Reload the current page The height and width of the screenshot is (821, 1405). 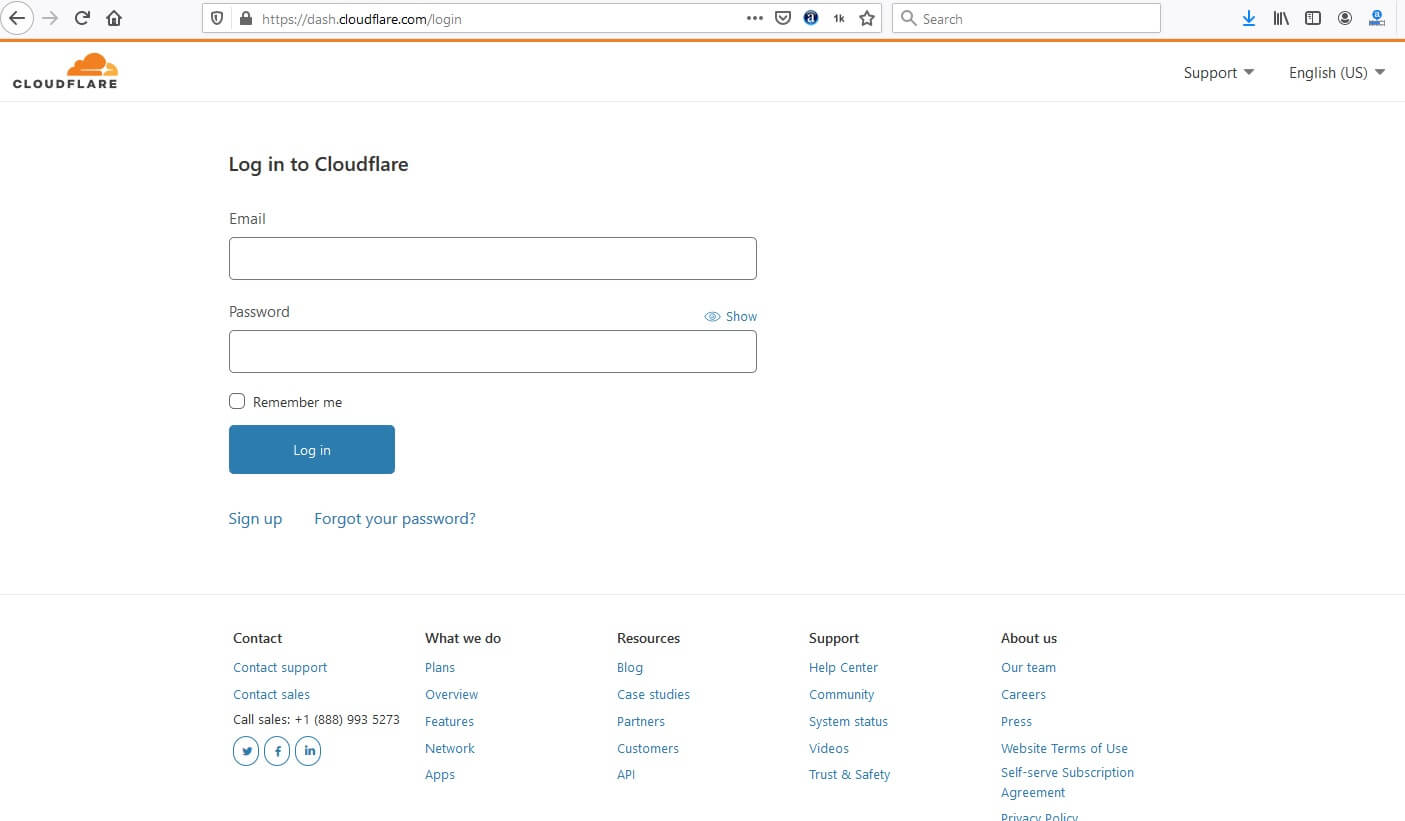(x=82, y=18)
